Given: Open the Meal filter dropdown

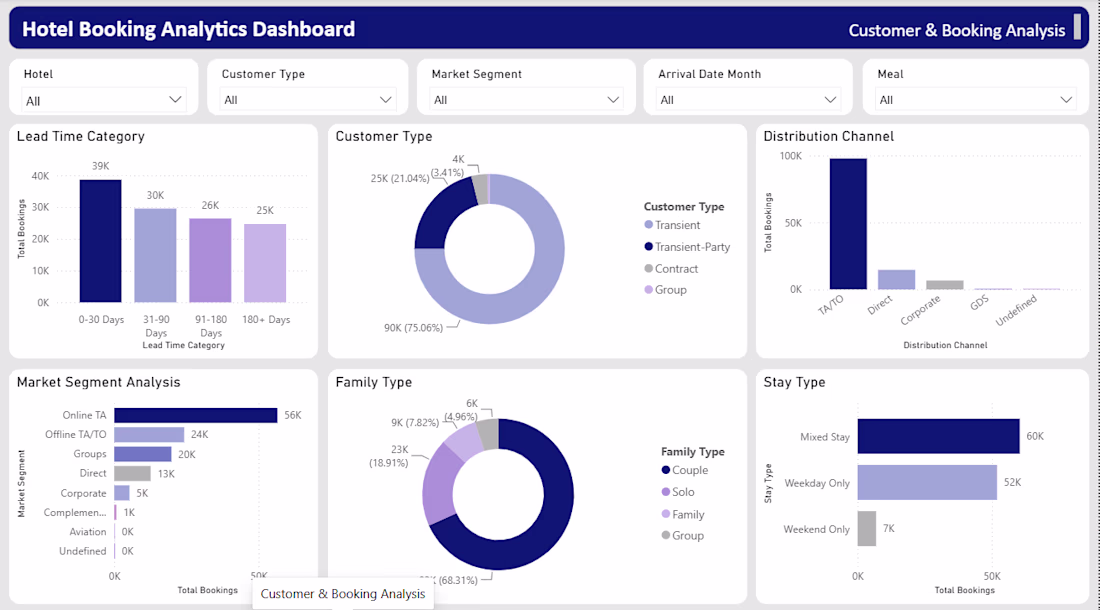Looking at the screenshot, I should [976, 100].
